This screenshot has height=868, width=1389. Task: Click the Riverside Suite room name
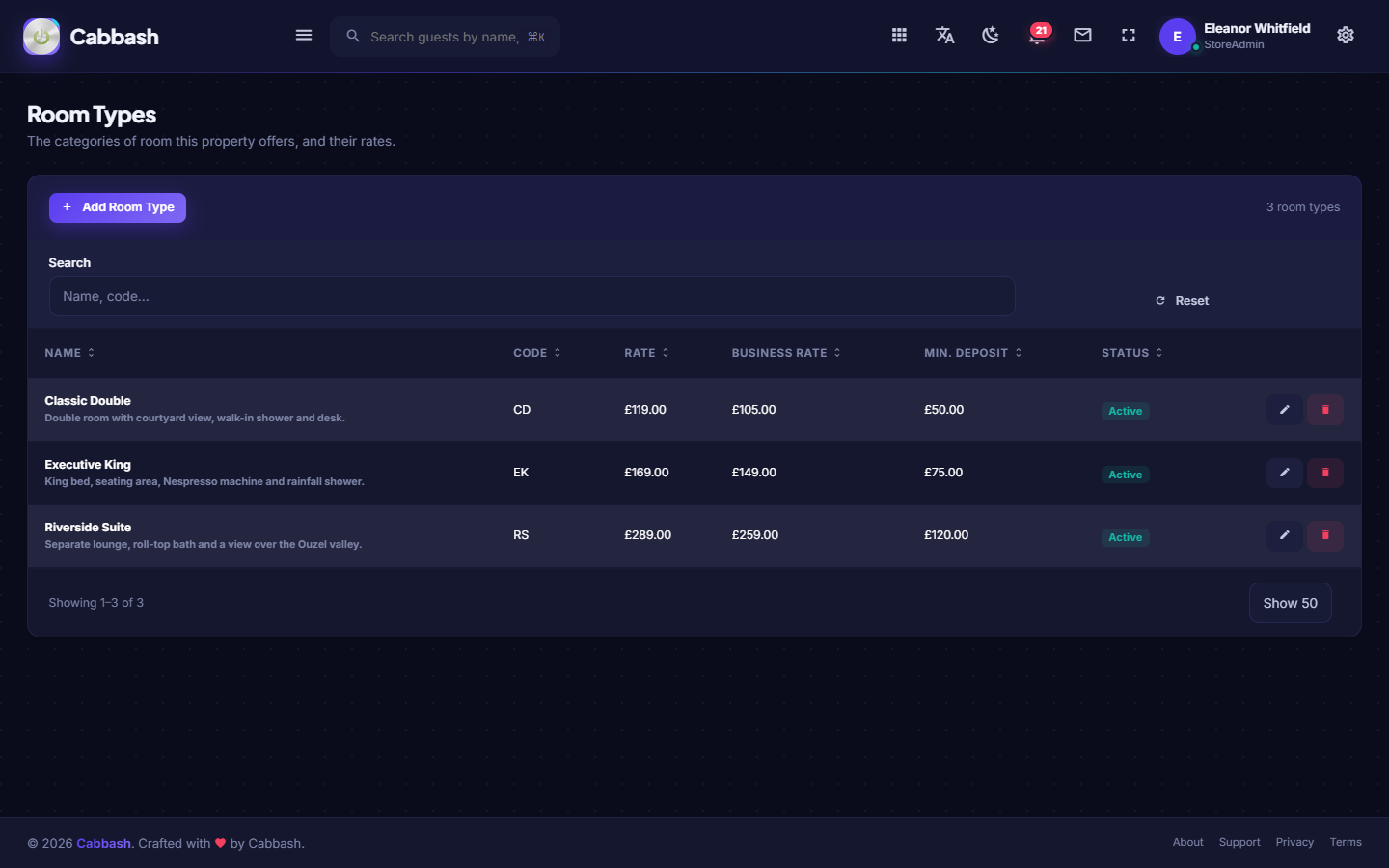88,528
